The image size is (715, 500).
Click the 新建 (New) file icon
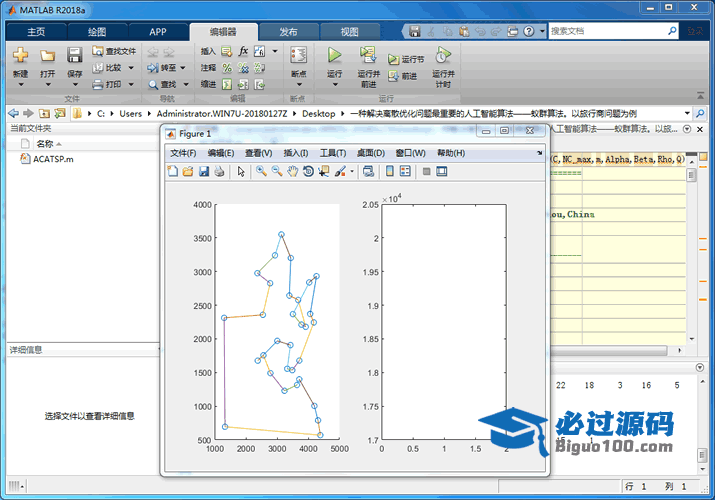(x=21, y=55)
